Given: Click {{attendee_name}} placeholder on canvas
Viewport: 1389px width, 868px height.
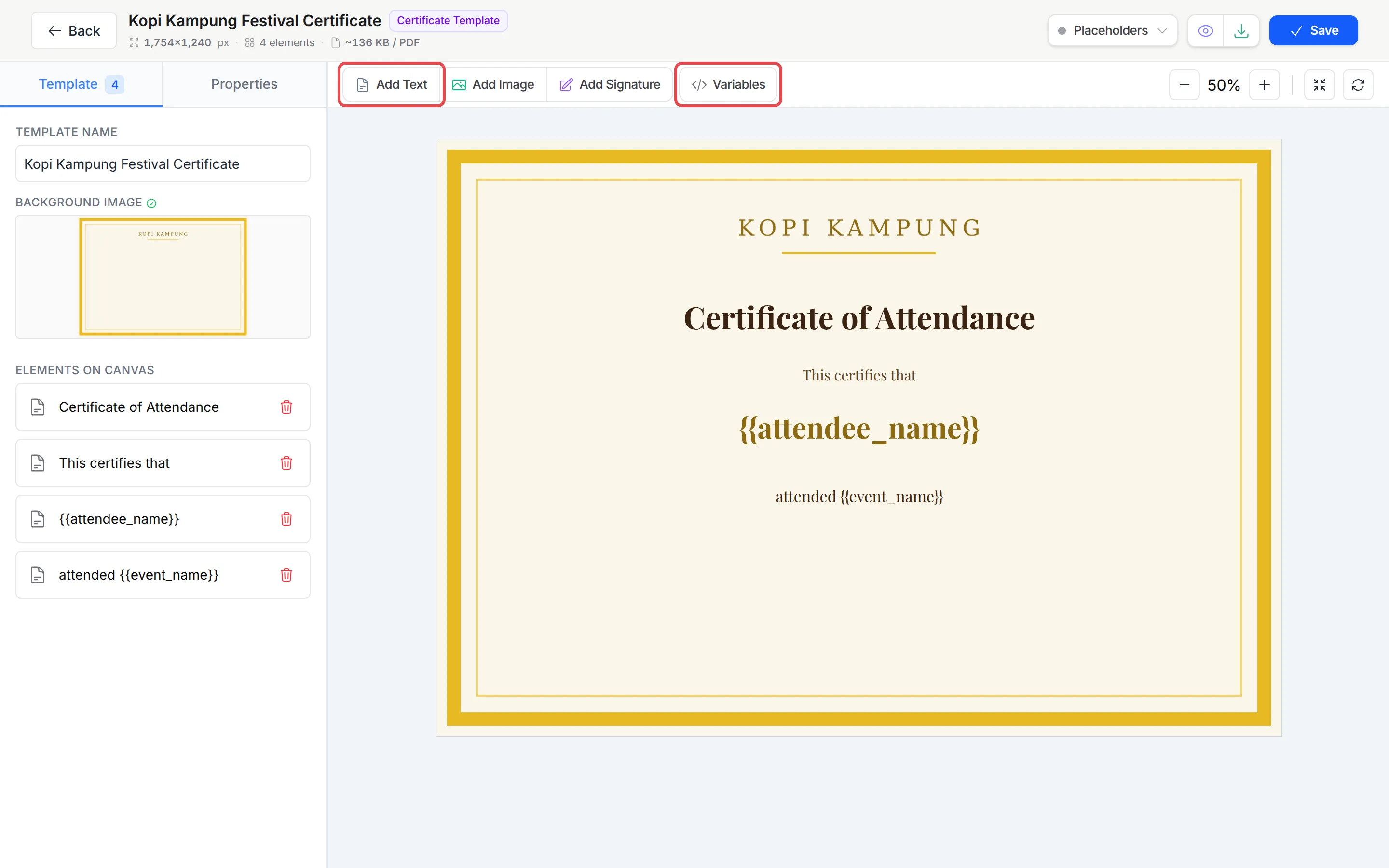Looking at the screenshot, I should 859,428.
